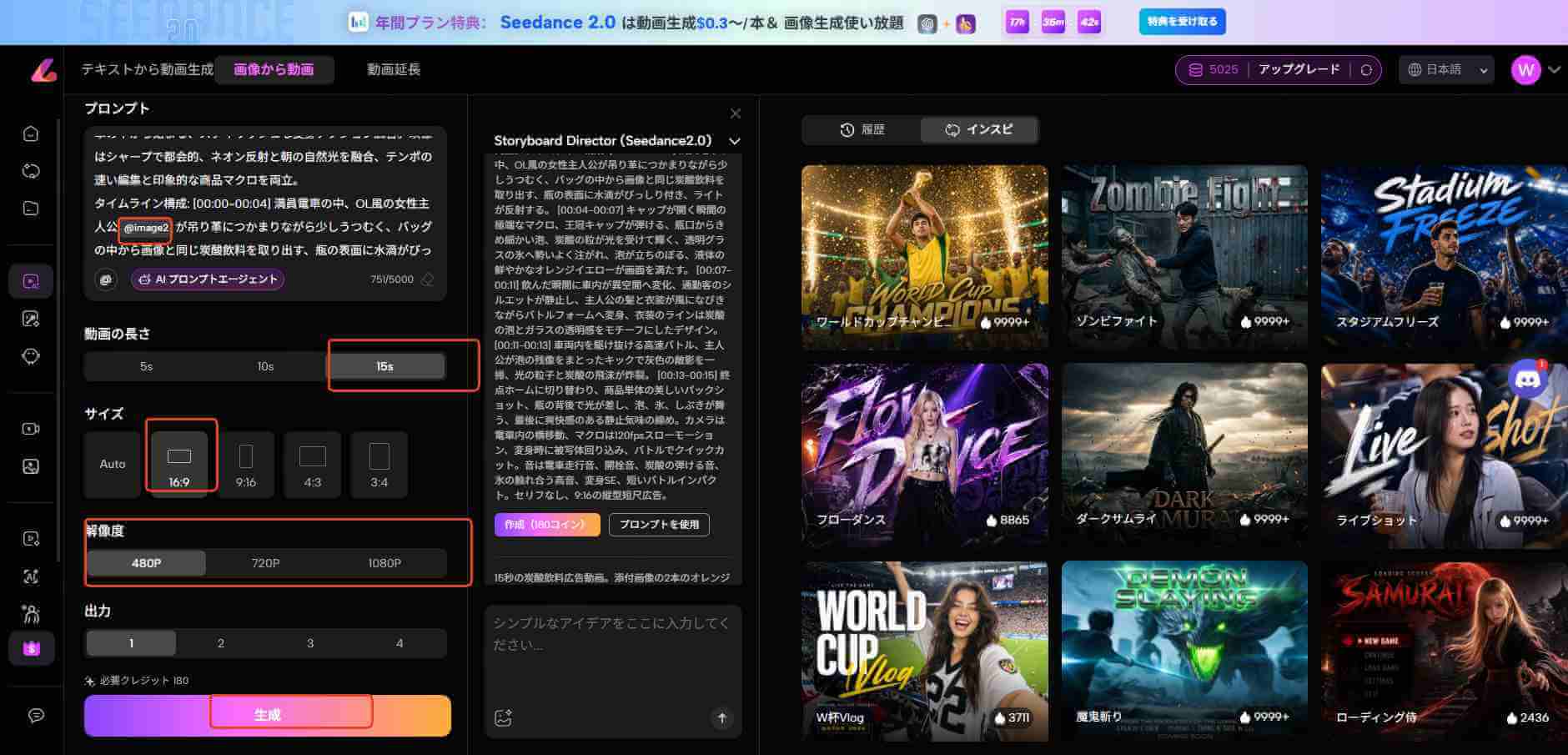Open the Discord floating icon
Screen dimensions: 1568x755
click(x=1528, y=380)
